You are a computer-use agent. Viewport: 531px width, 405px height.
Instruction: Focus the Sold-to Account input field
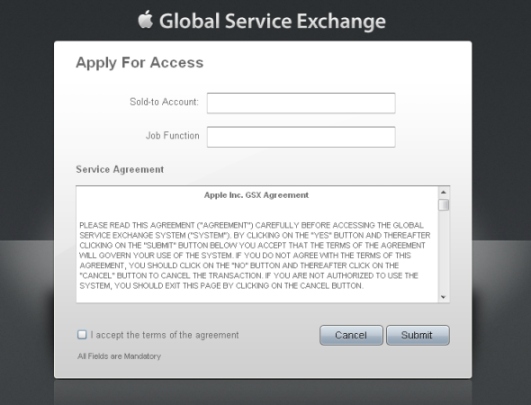[x=301, y=103]
